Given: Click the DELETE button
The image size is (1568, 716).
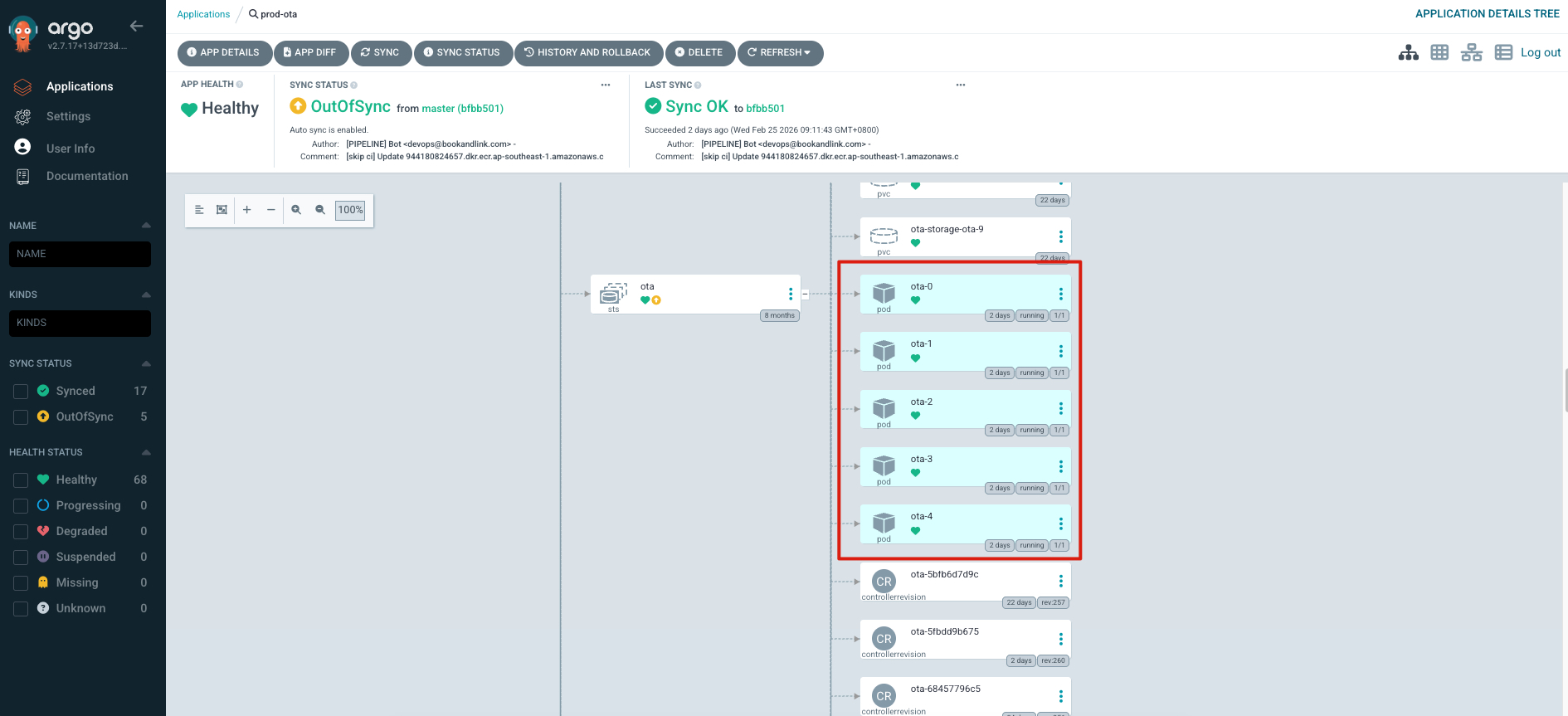Looking at the screenshot, I should coord(699,52).
